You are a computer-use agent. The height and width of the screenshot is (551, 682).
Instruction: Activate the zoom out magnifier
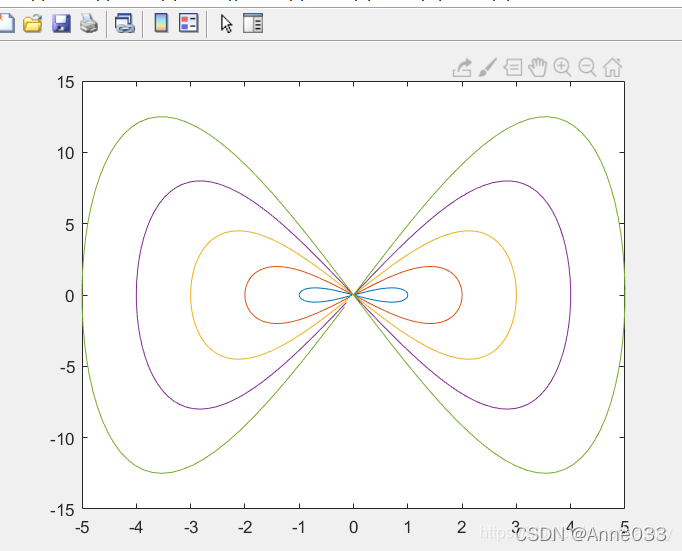point(587,67)
